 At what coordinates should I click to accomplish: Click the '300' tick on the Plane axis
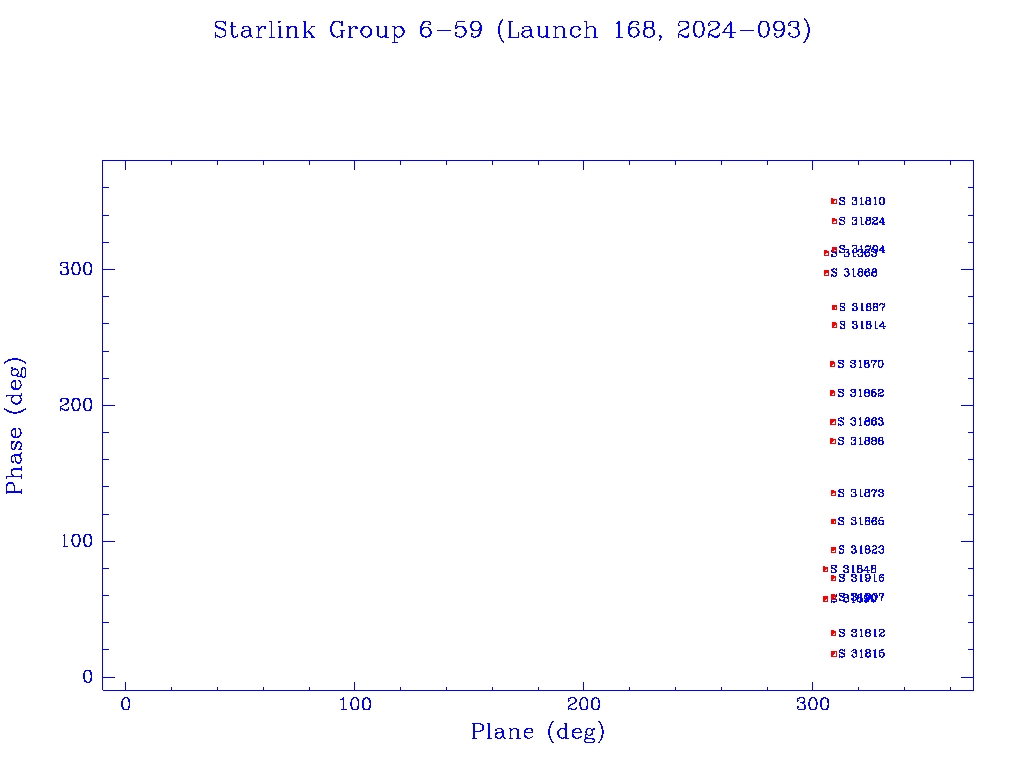click(x=812, y=704)
